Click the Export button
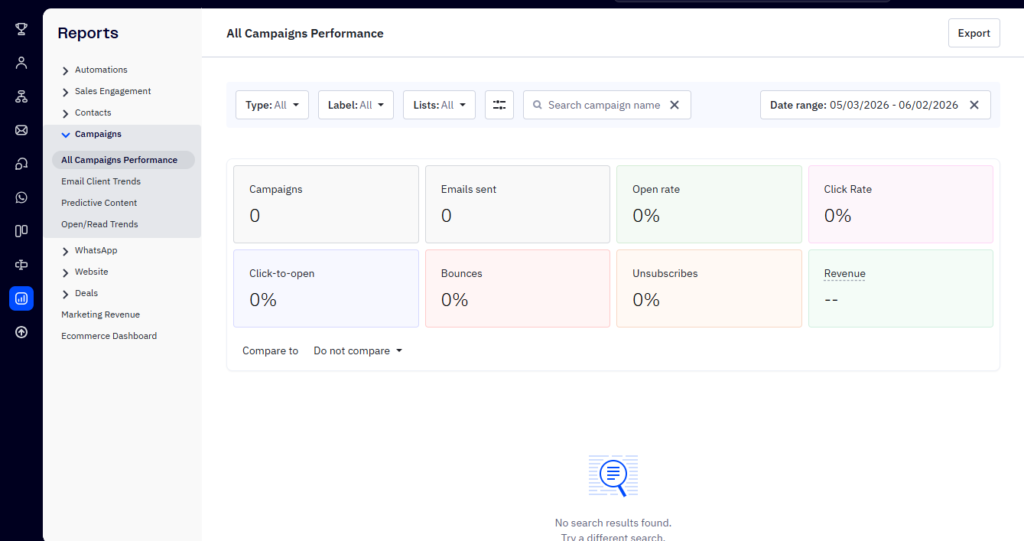The width and height of the screenshot is (1024, 541). point(974,33)
